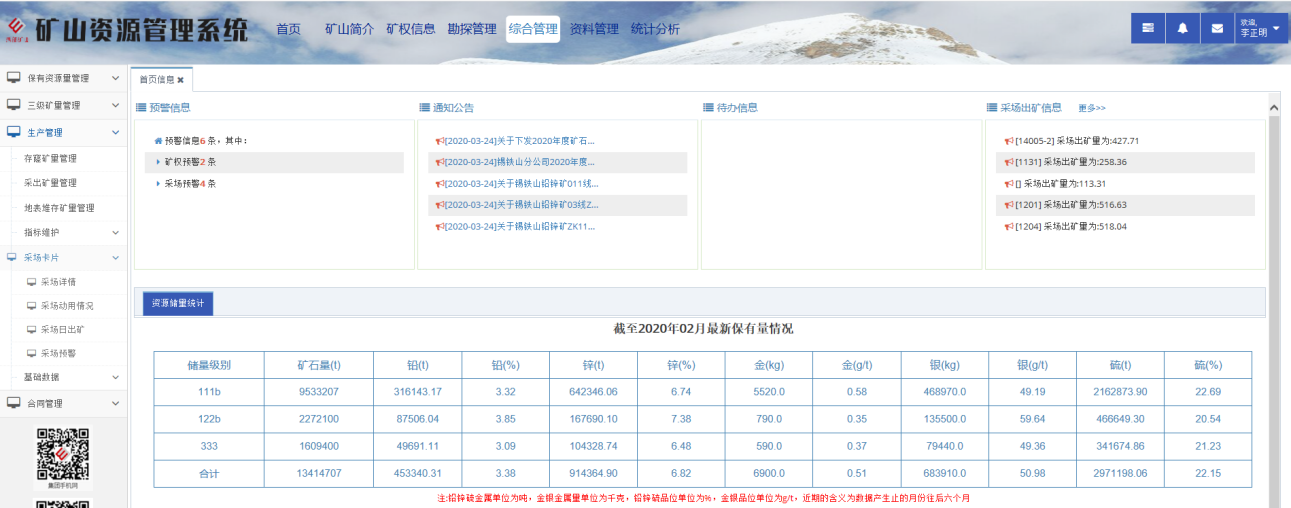
Task: Expand the 指标维护 submenu
Action: [115, 233]
